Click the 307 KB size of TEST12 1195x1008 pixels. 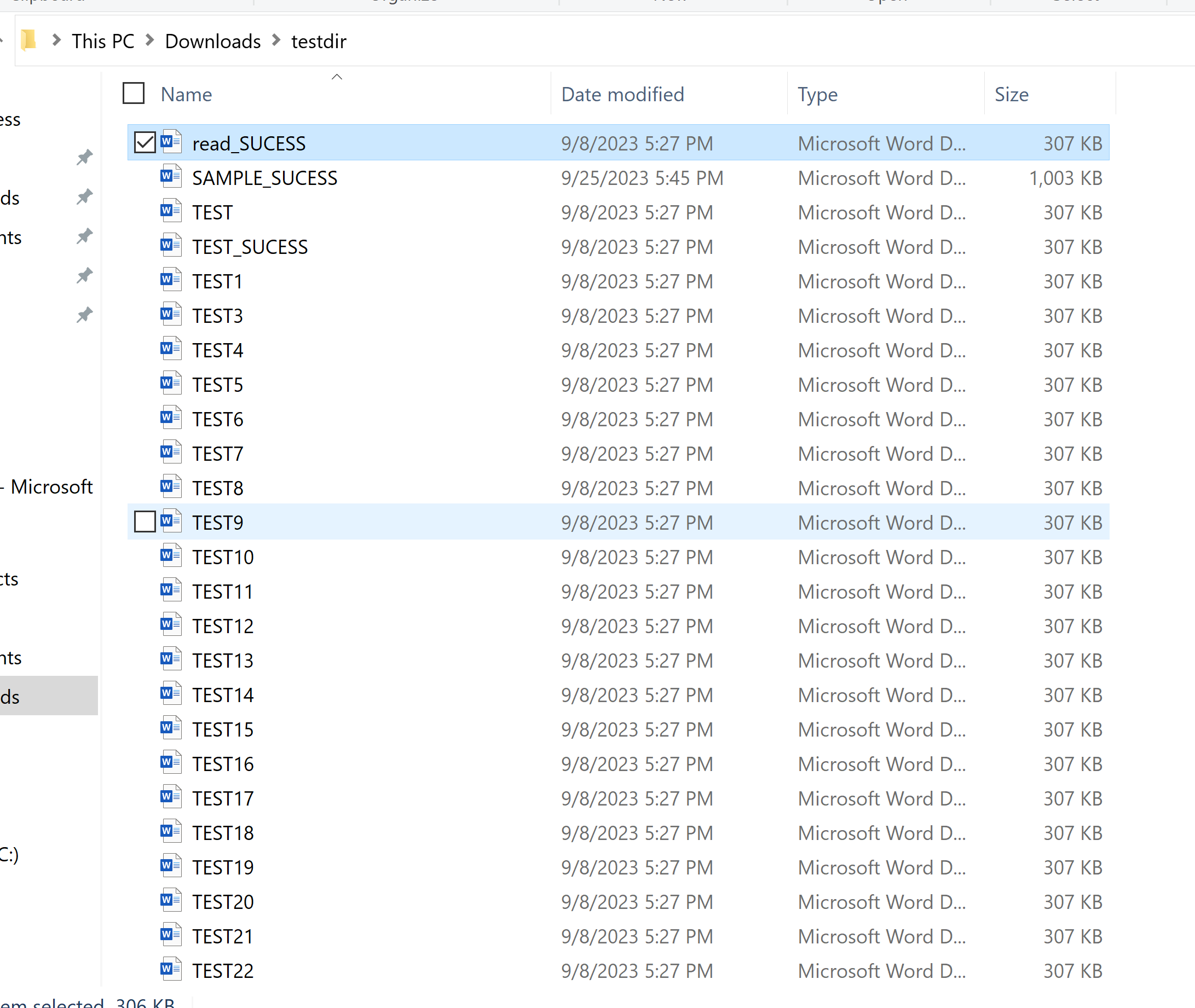click(1073, 626)
